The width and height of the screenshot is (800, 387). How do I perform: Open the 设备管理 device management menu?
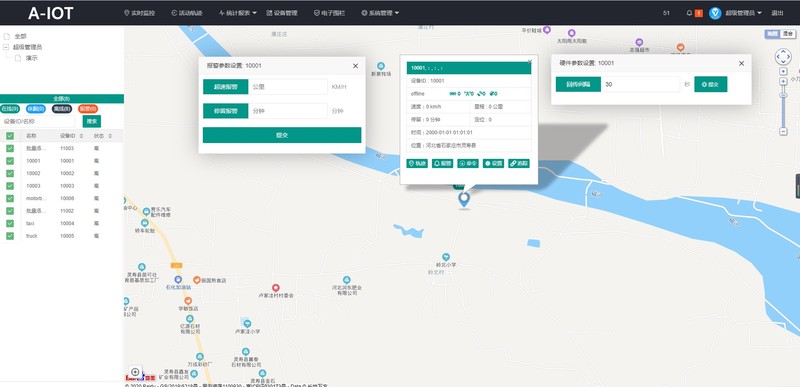(x=282, y=13)
